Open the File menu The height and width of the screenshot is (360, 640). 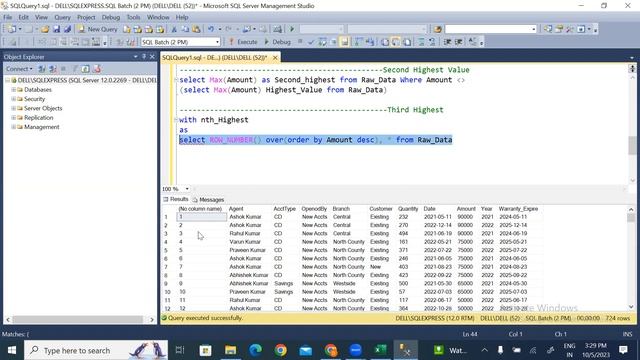point(8,18)
